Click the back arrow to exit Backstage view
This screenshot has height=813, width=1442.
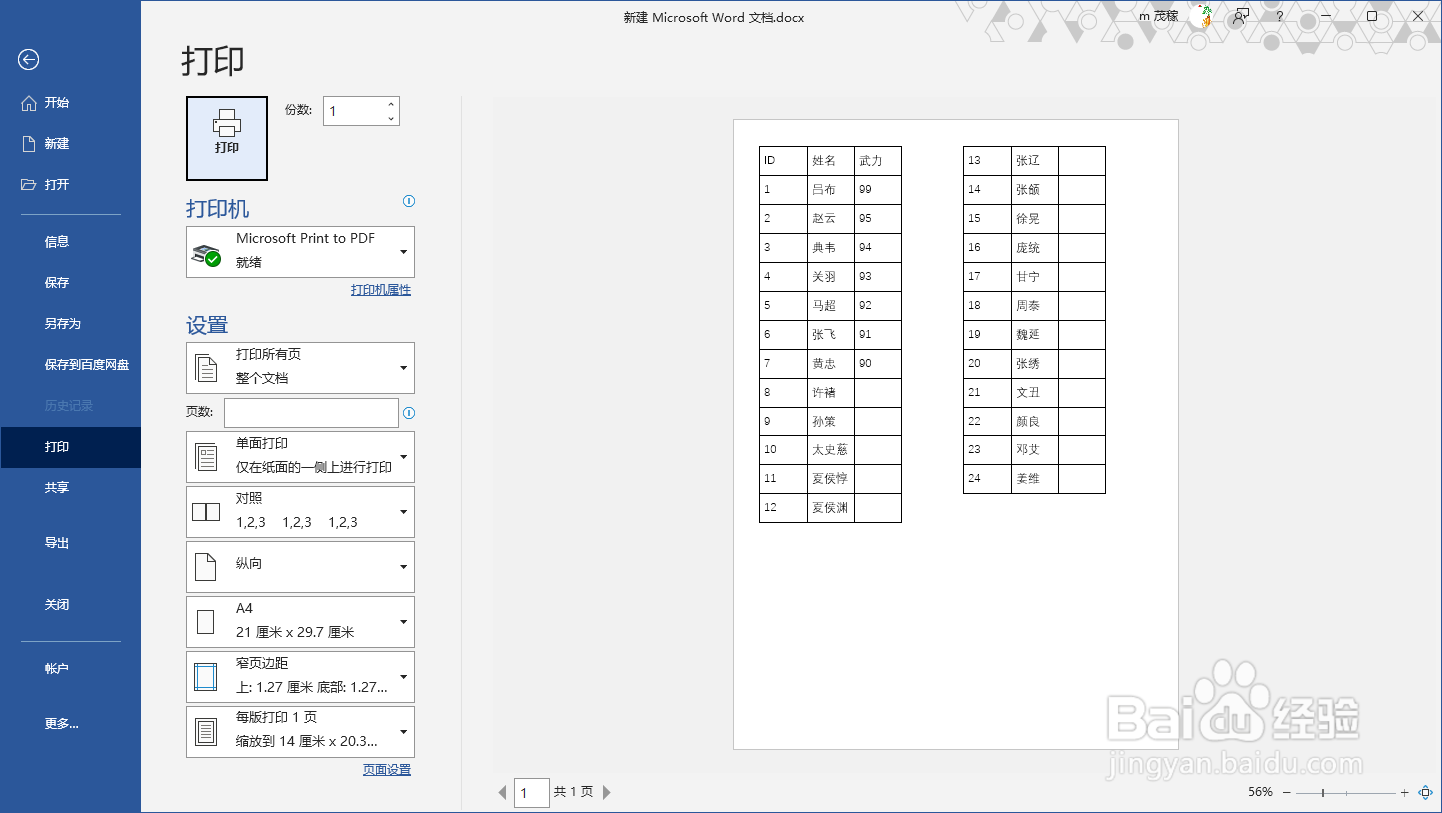tap(28, 60)
